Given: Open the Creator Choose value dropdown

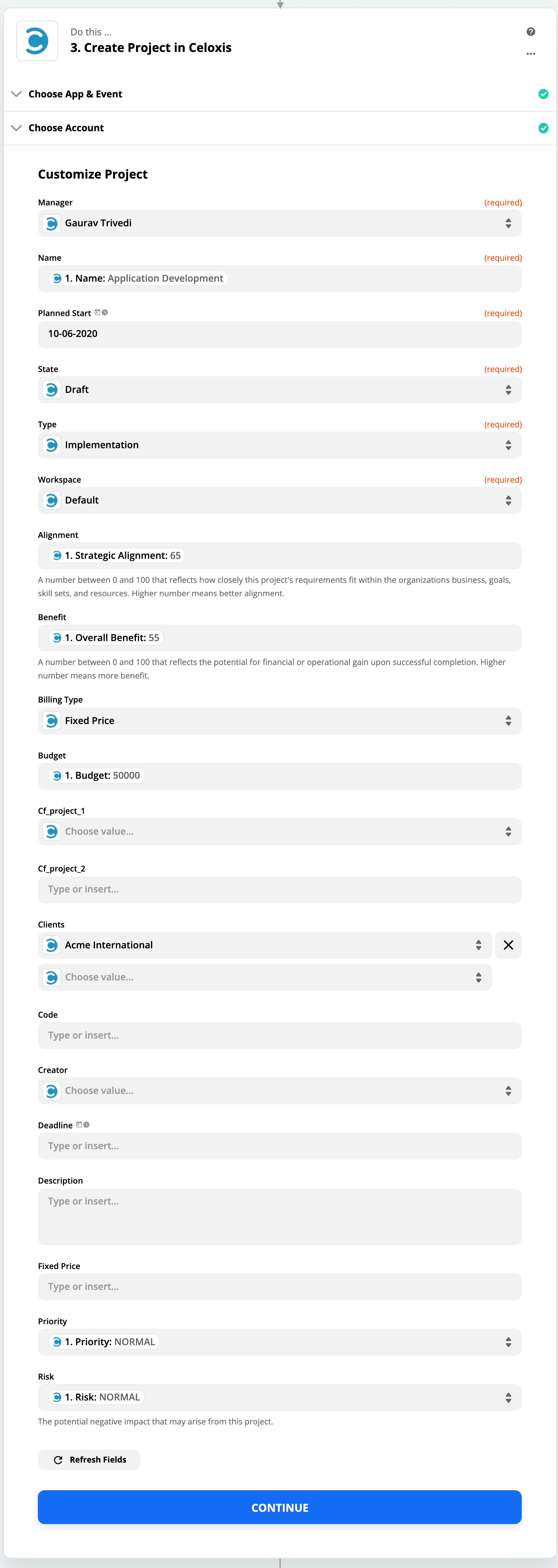Looking at the screenshot, I should (279, 1090).
